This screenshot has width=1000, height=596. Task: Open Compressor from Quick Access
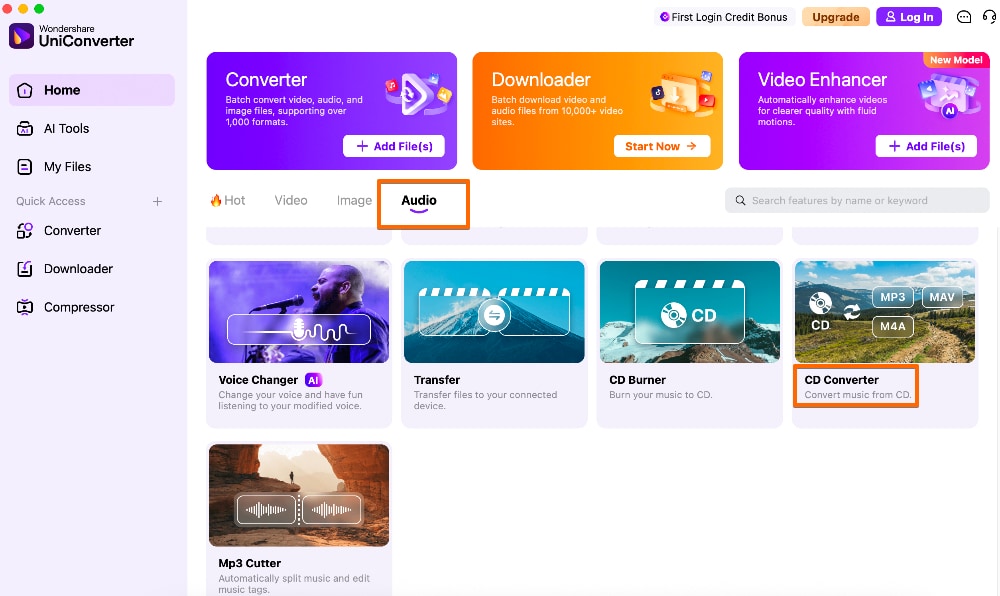click(92, 307)
